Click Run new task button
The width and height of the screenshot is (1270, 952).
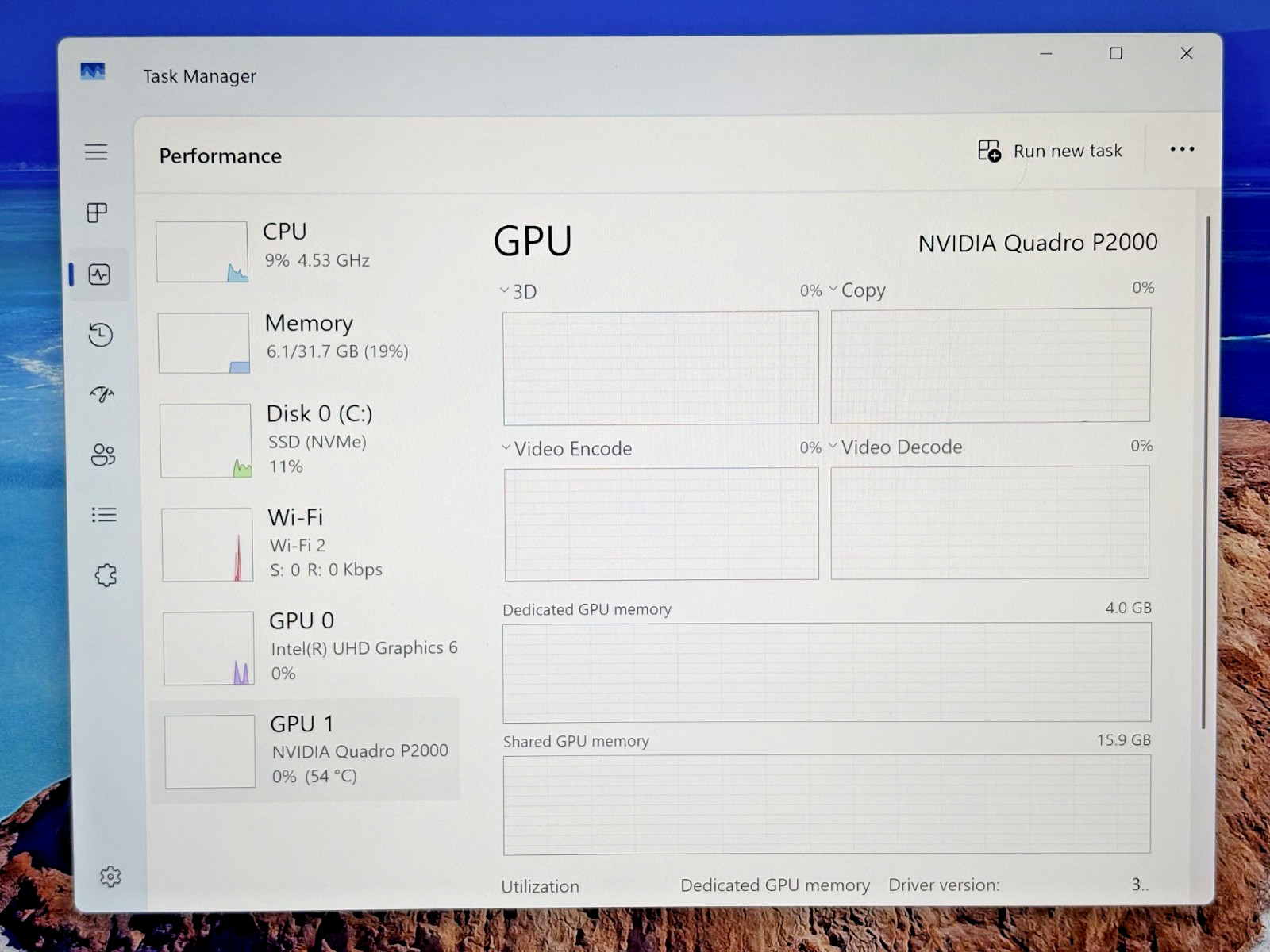coord(1050,150)
